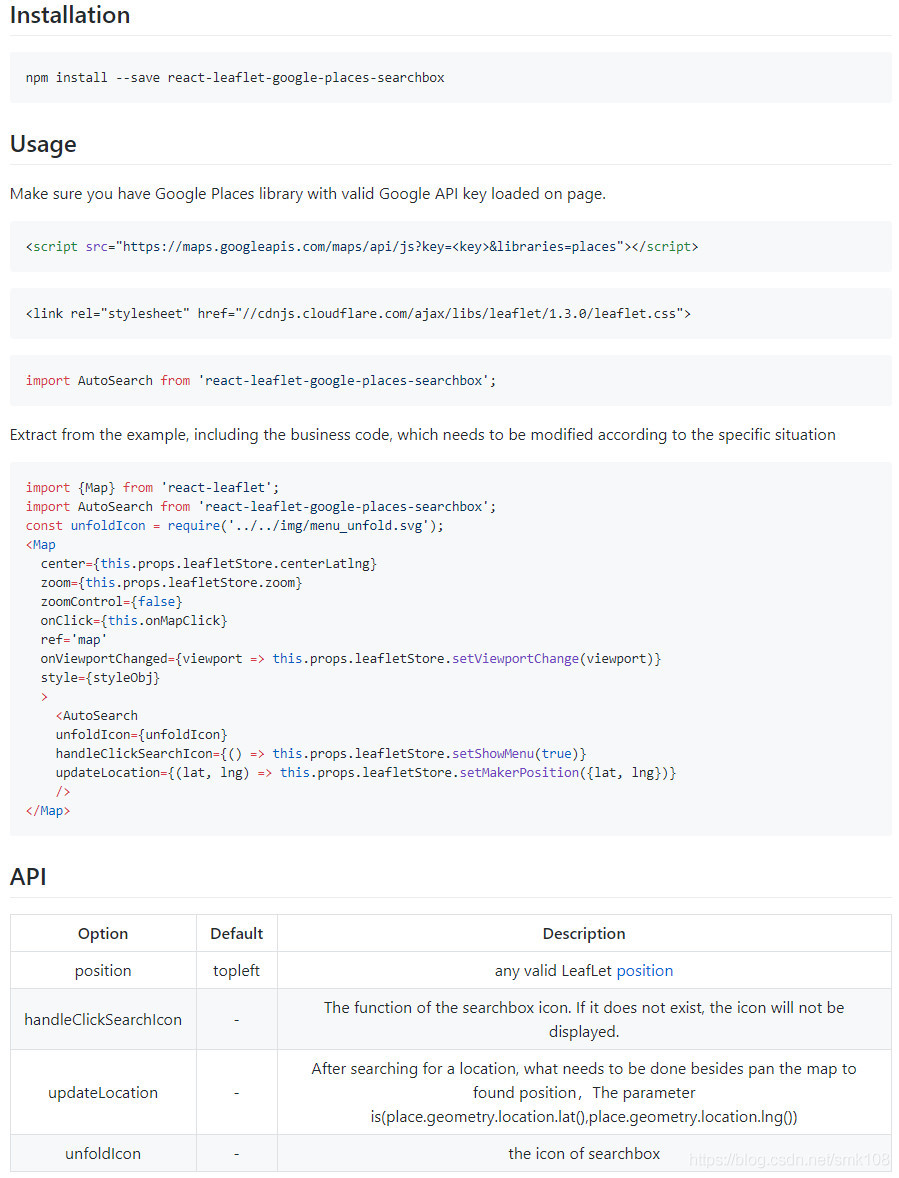The width and height of the screenshot is (899, 1178).
Task: Click the API heading
Action: point(29,877)
